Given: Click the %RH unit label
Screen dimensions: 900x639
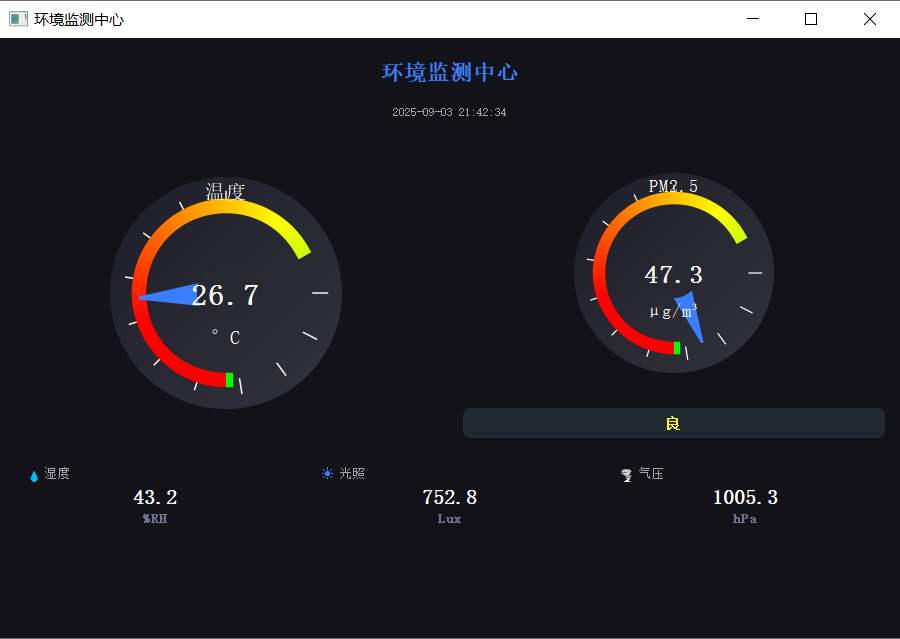Looking at the screenshot, I should coord(155,518).
